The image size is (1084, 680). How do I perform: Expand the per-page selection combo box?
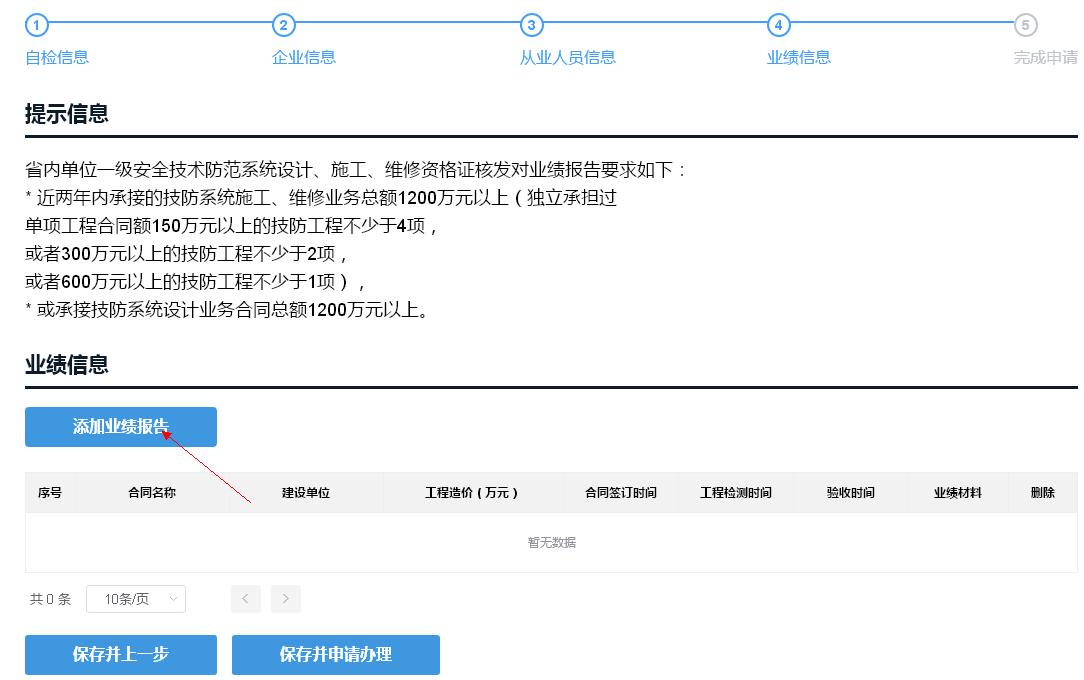135,598
